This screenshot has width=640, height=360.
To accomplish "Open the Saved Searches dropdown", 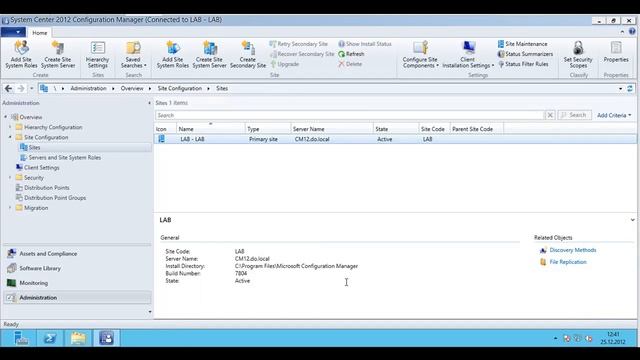I will 133,54.
